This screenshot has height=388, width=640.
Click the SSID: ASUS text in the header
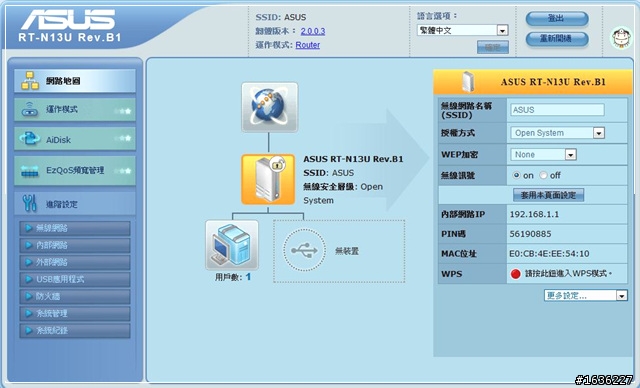281,17
